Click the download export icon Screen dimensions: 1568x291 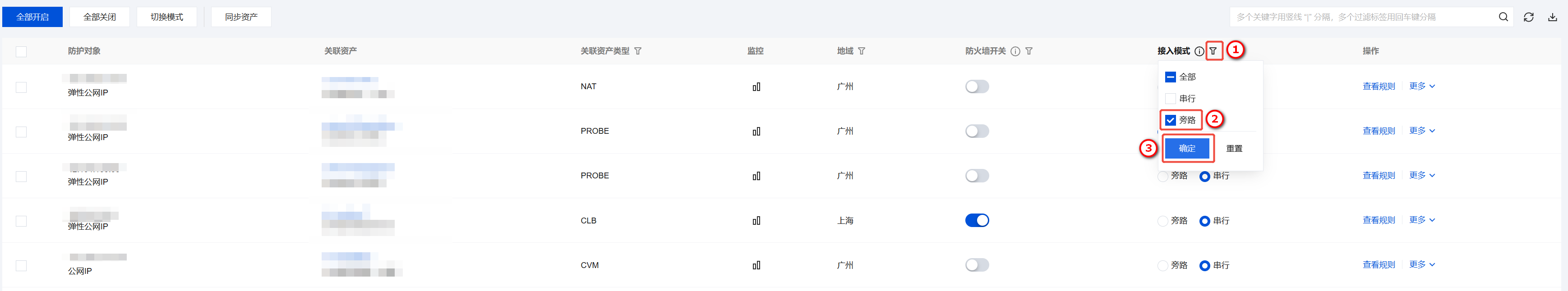pyautogui.click(x=1552, y=17)
